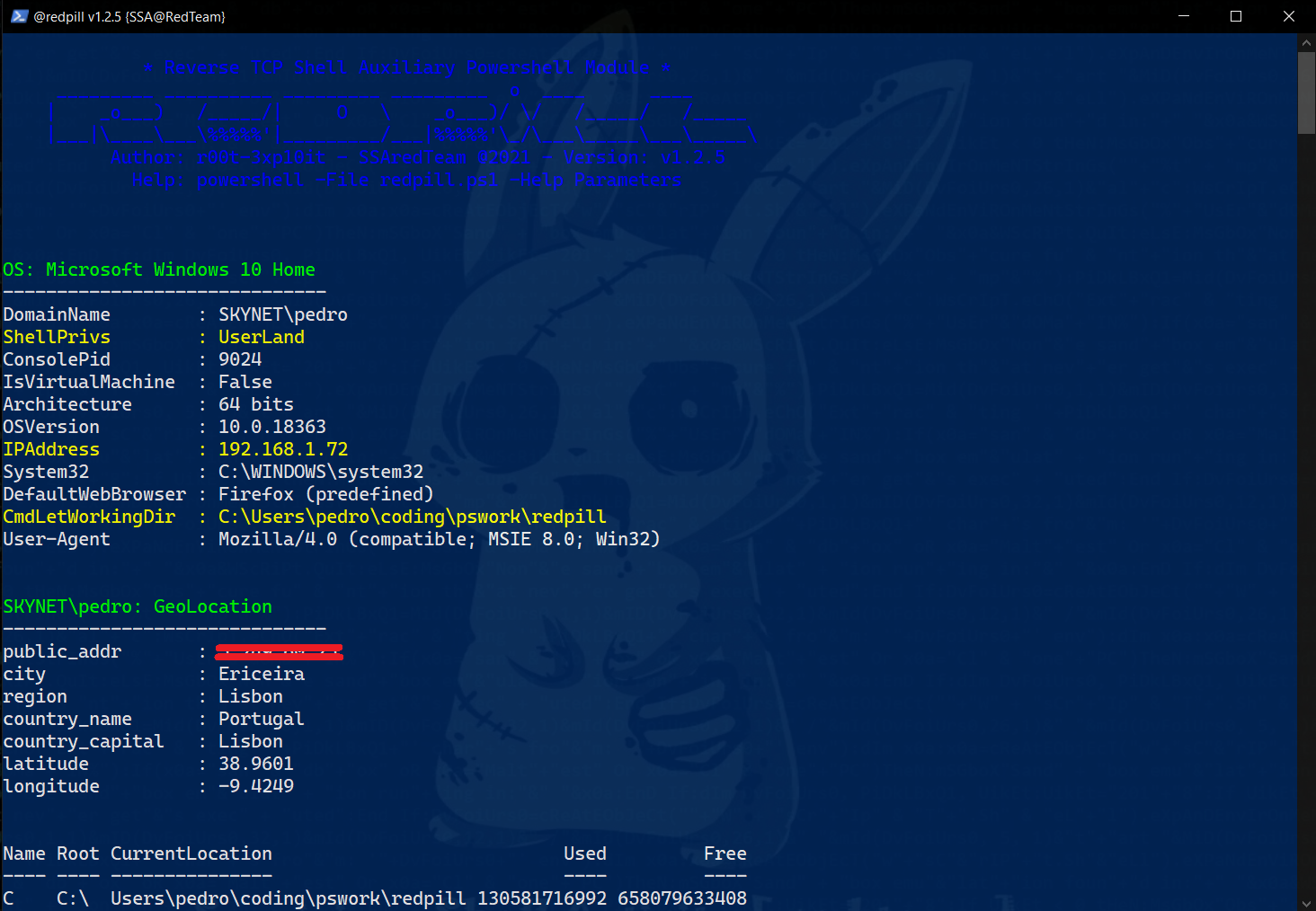
Task: Click System32 path 'C:\WINDOWS\system32'
Action: pos(321,472)
